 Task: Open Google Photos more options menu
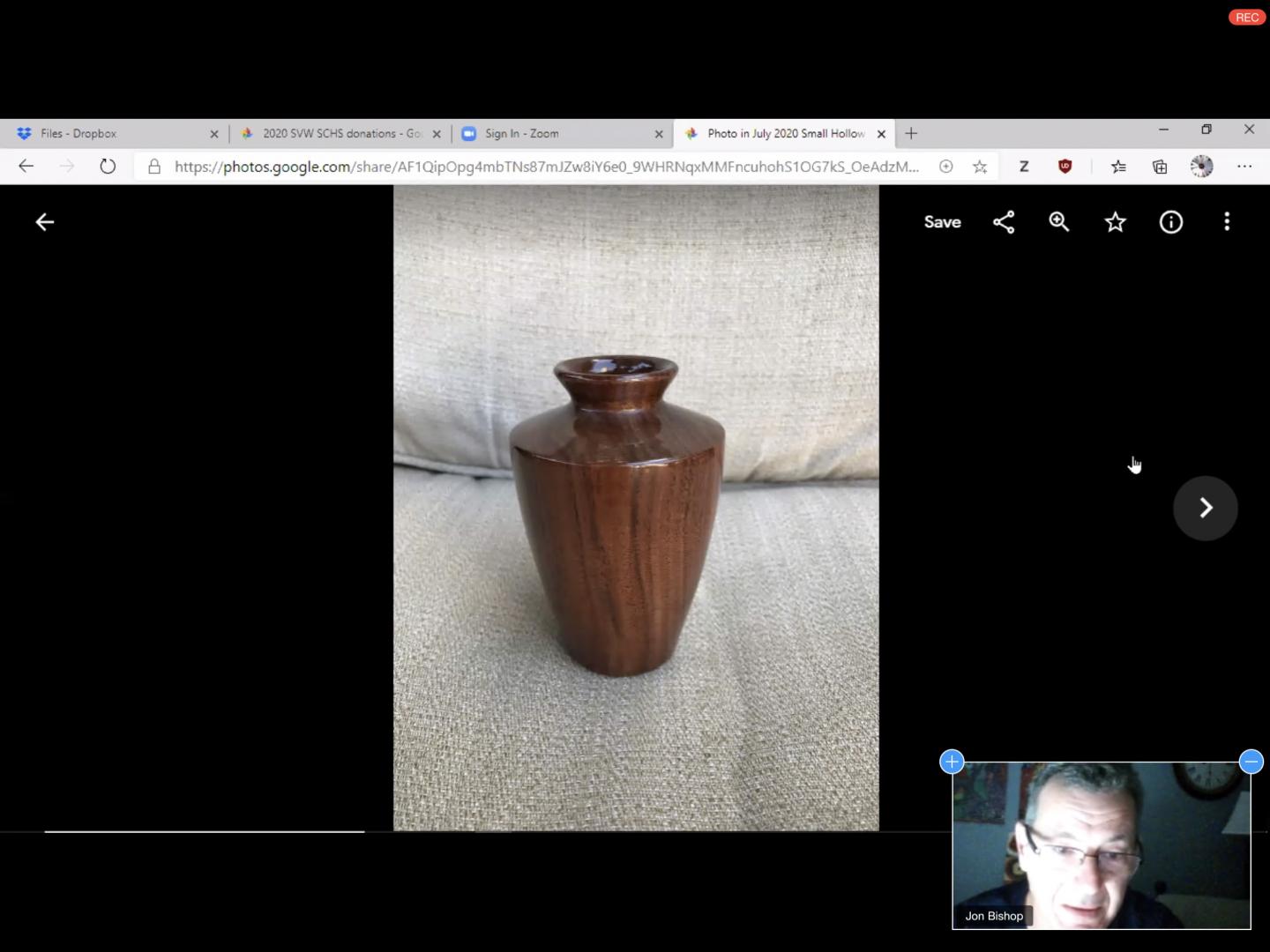(x=1227, y=222)
